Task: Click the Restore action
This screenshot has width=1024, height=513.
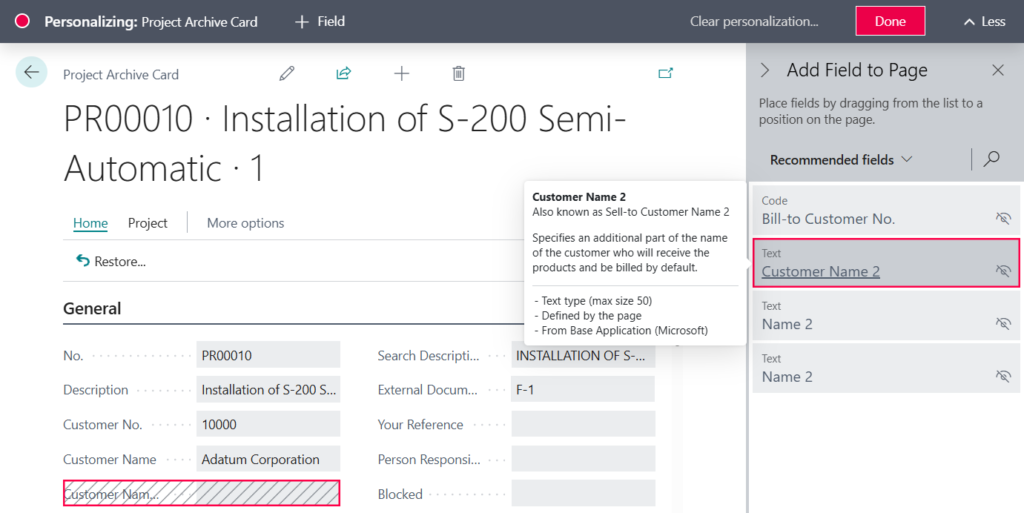Action: (111, 262)
